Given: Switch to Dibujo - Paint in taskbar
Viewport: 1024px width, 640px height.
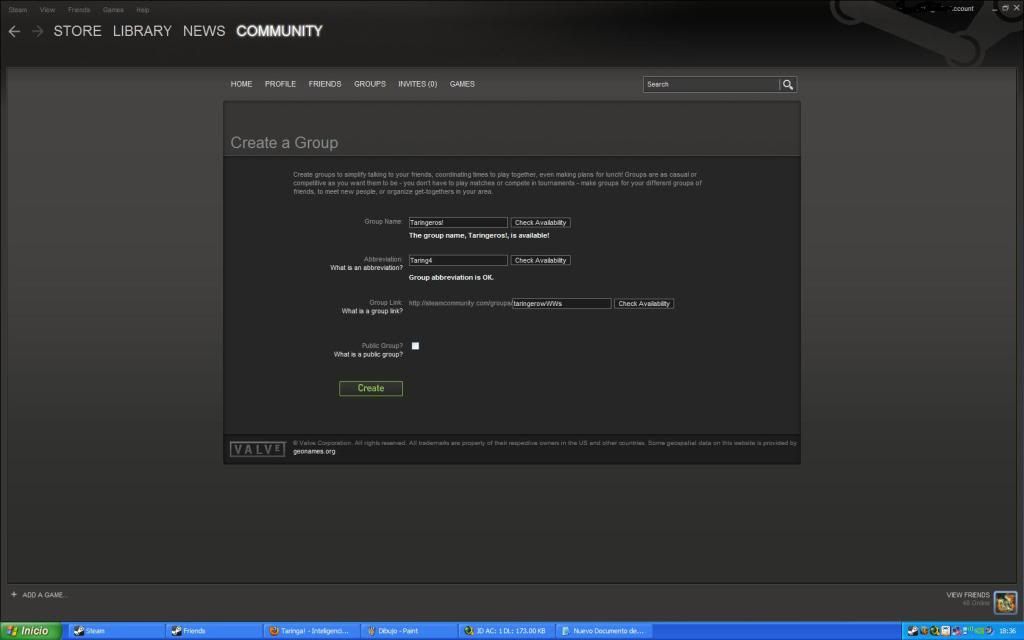Looking at the screenshot, I should [409, 631].
